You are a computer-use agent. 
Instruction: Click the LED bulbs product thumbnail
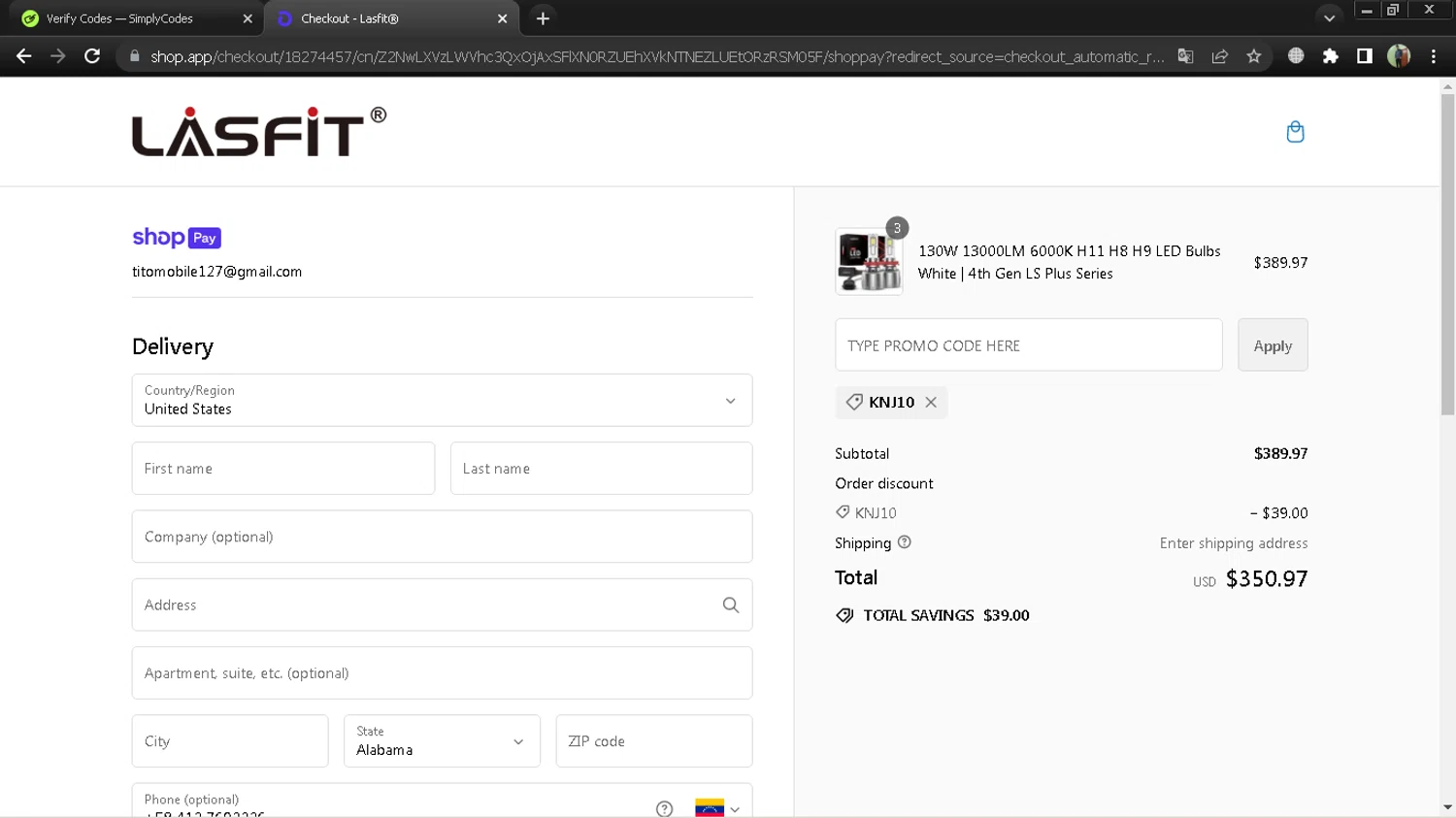[x=869, y=262]
